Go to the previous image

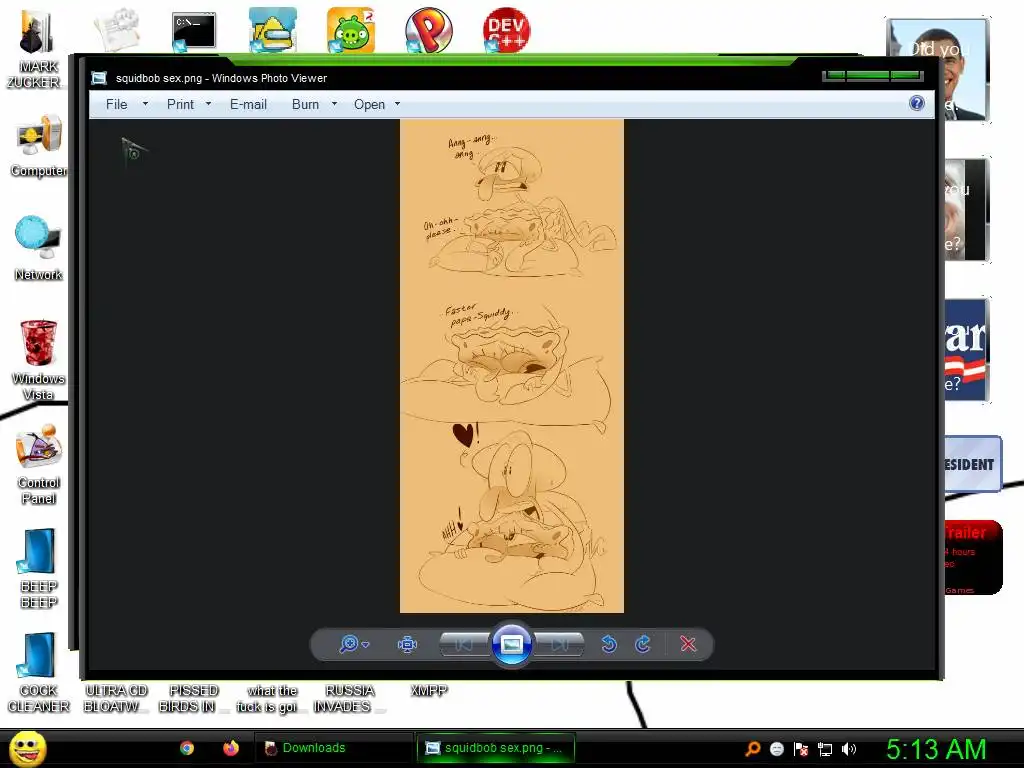click(x=464, y=645)
